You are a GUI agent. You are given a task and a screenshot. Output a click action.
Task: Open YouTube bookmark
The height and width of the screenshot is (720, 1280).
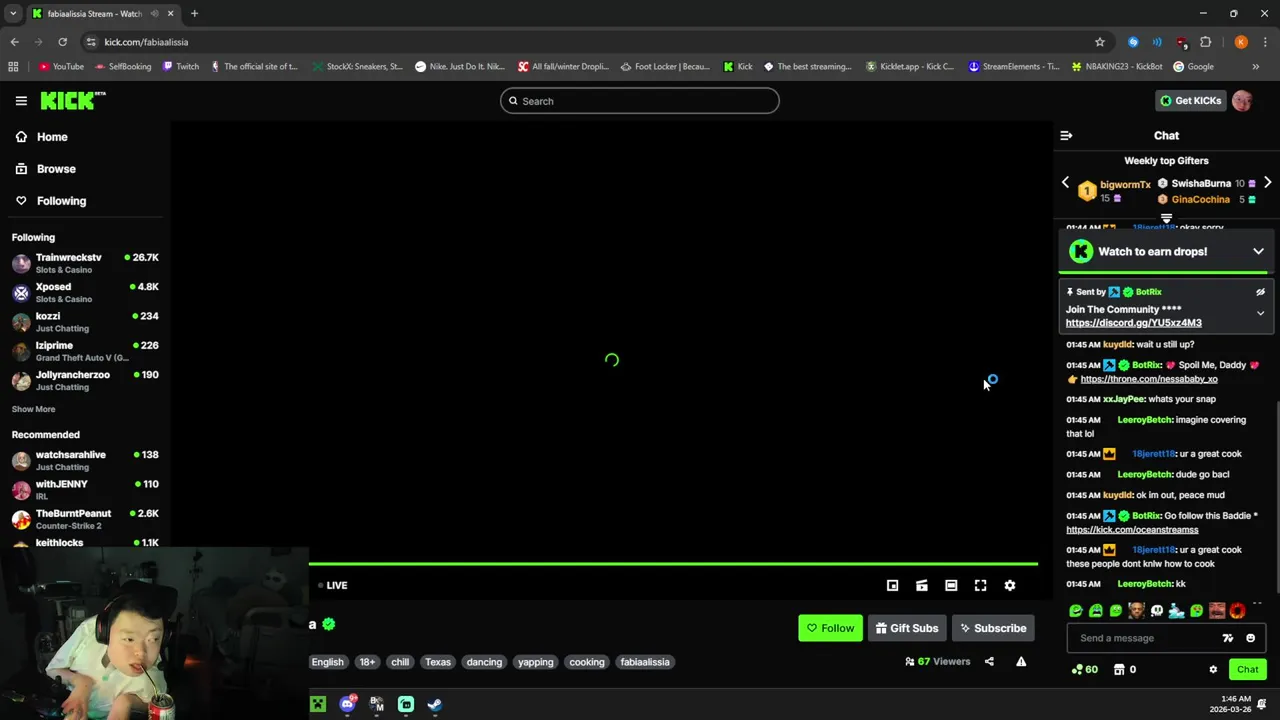click(x=61, y=67)
